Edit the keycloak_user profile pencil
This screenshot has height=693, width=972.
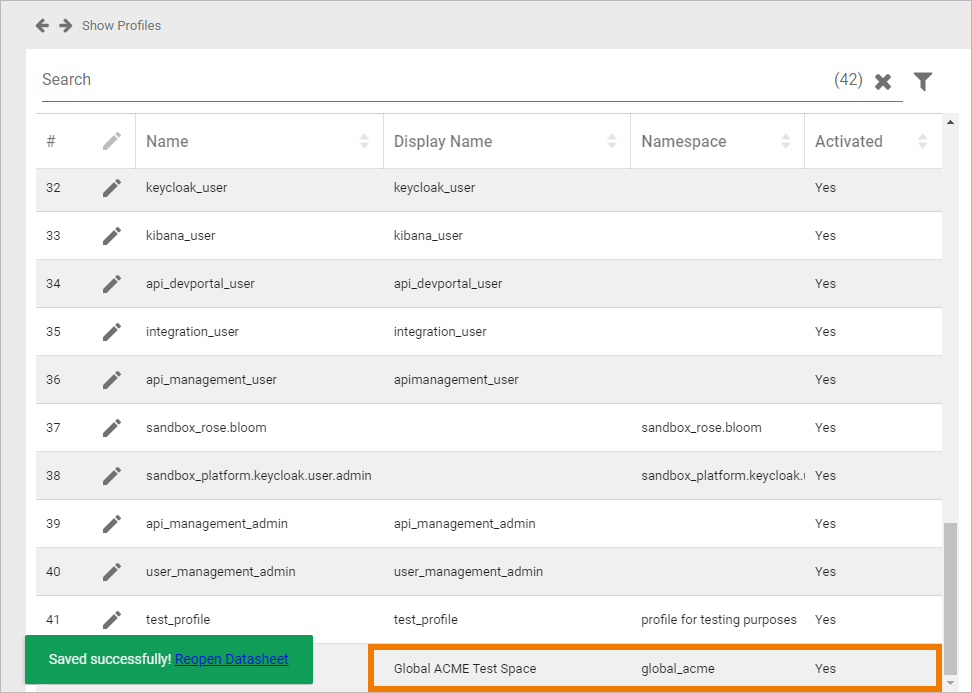[112, 188]
